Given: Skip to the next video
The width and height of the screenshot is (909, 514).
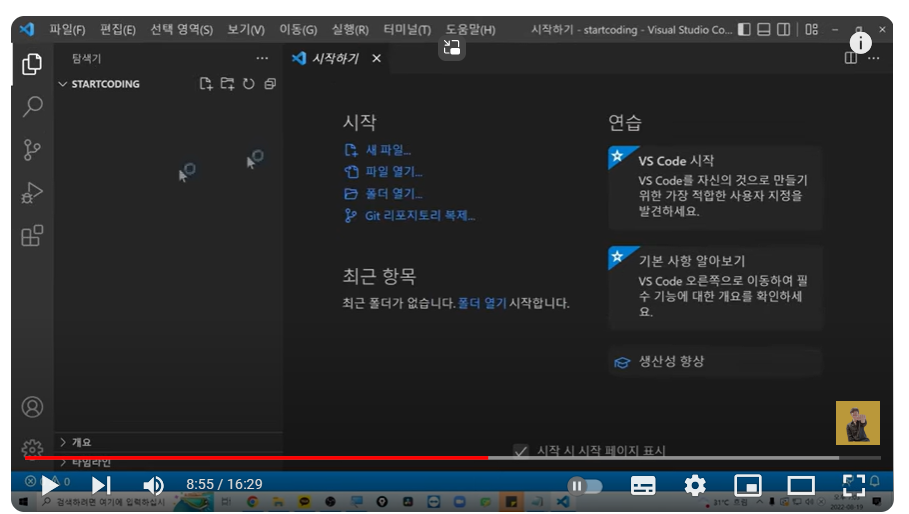Looking at the screenshot, I should click(101, 486).
